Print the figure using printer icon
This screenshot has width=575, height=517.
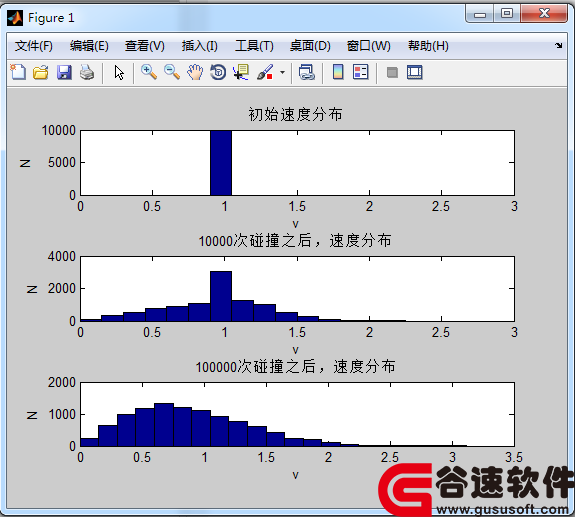[x=87, y=72]
